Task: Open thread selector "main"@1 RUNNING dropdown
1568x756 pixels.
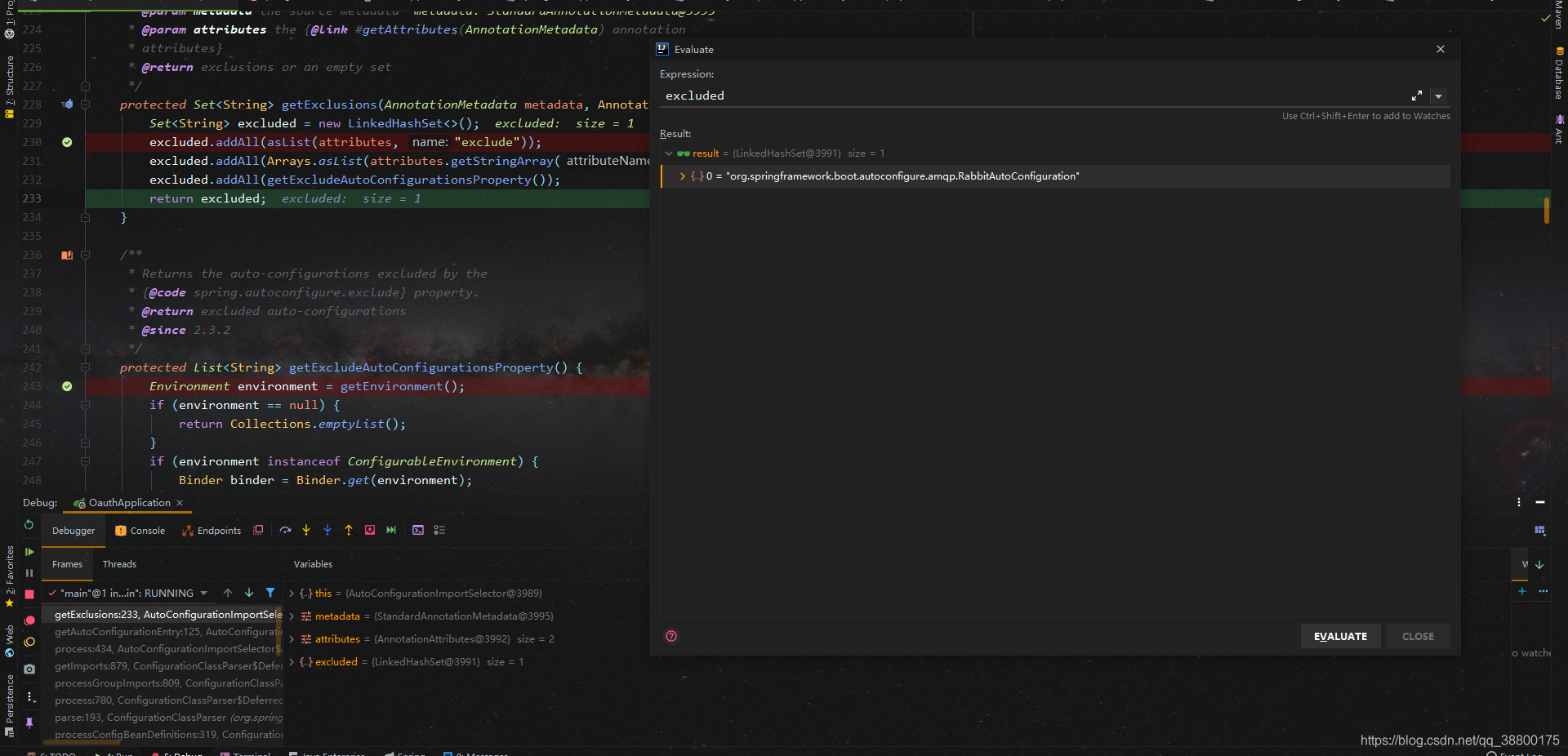Action: tap(128, 593)
